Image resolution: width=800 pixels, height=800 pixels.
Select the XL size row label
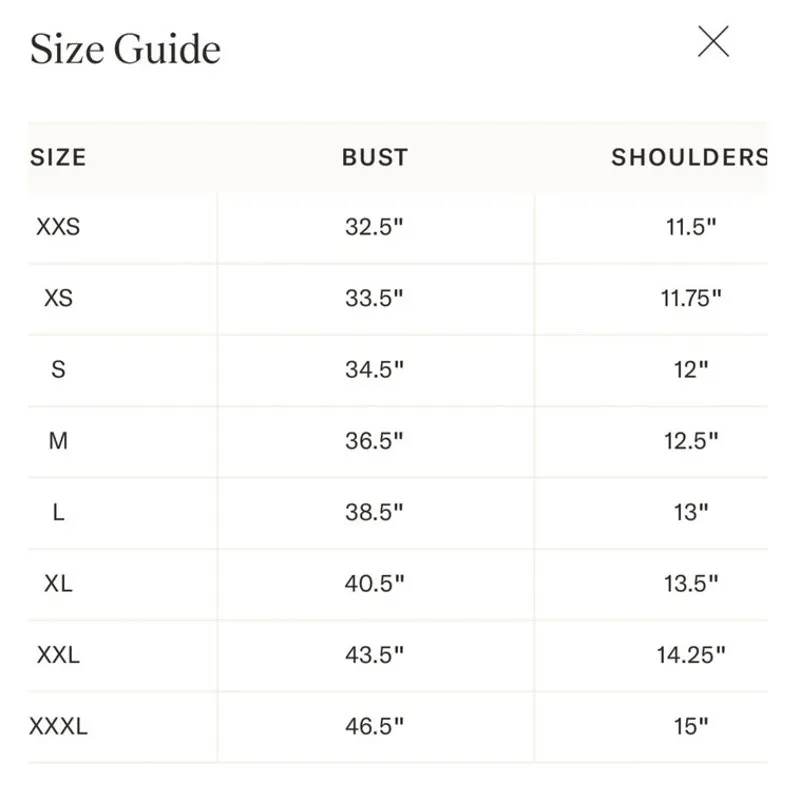(58, 583)
